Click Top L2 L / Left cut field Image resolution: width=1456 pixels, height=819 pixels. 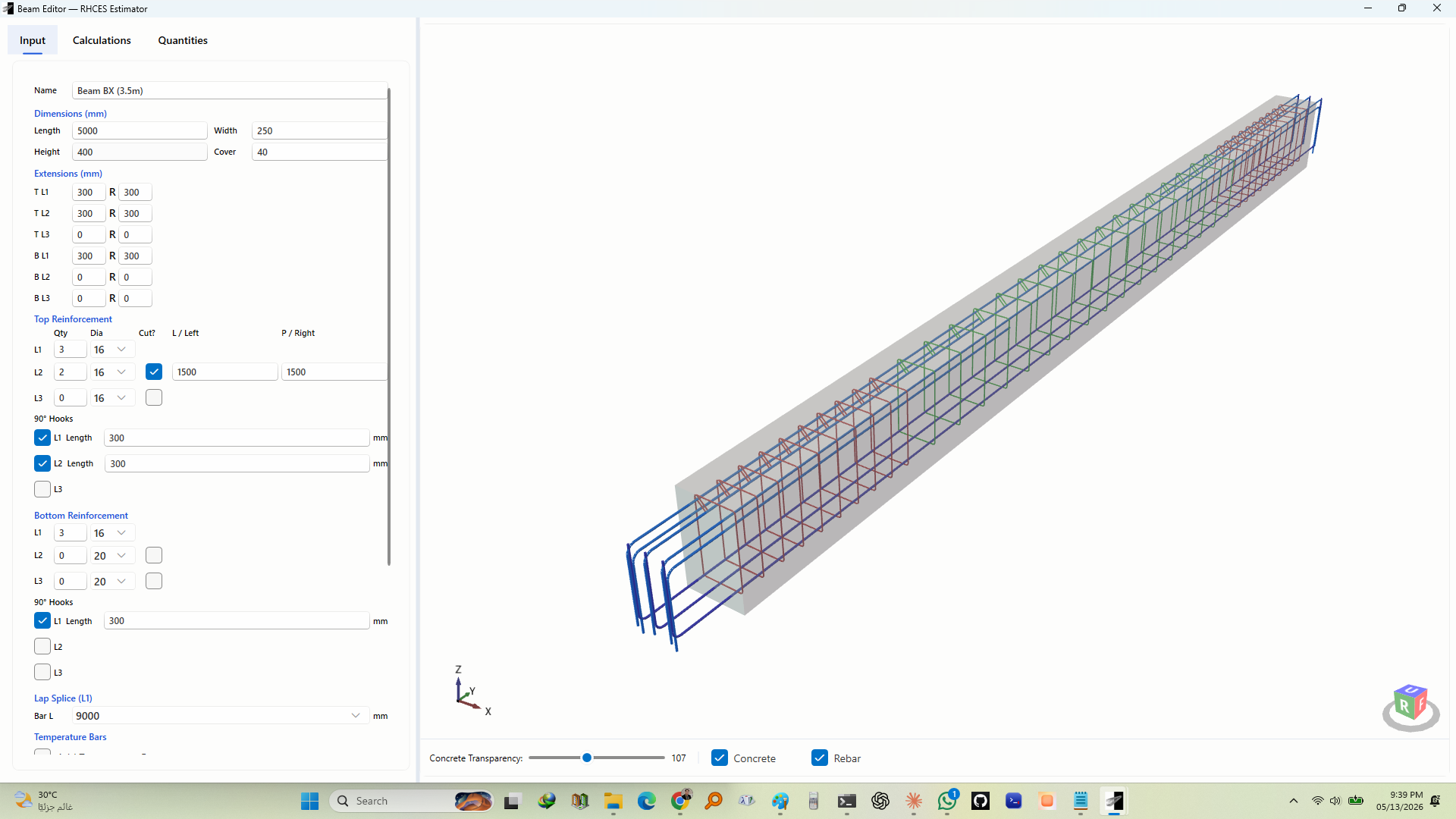pos(225,372)
